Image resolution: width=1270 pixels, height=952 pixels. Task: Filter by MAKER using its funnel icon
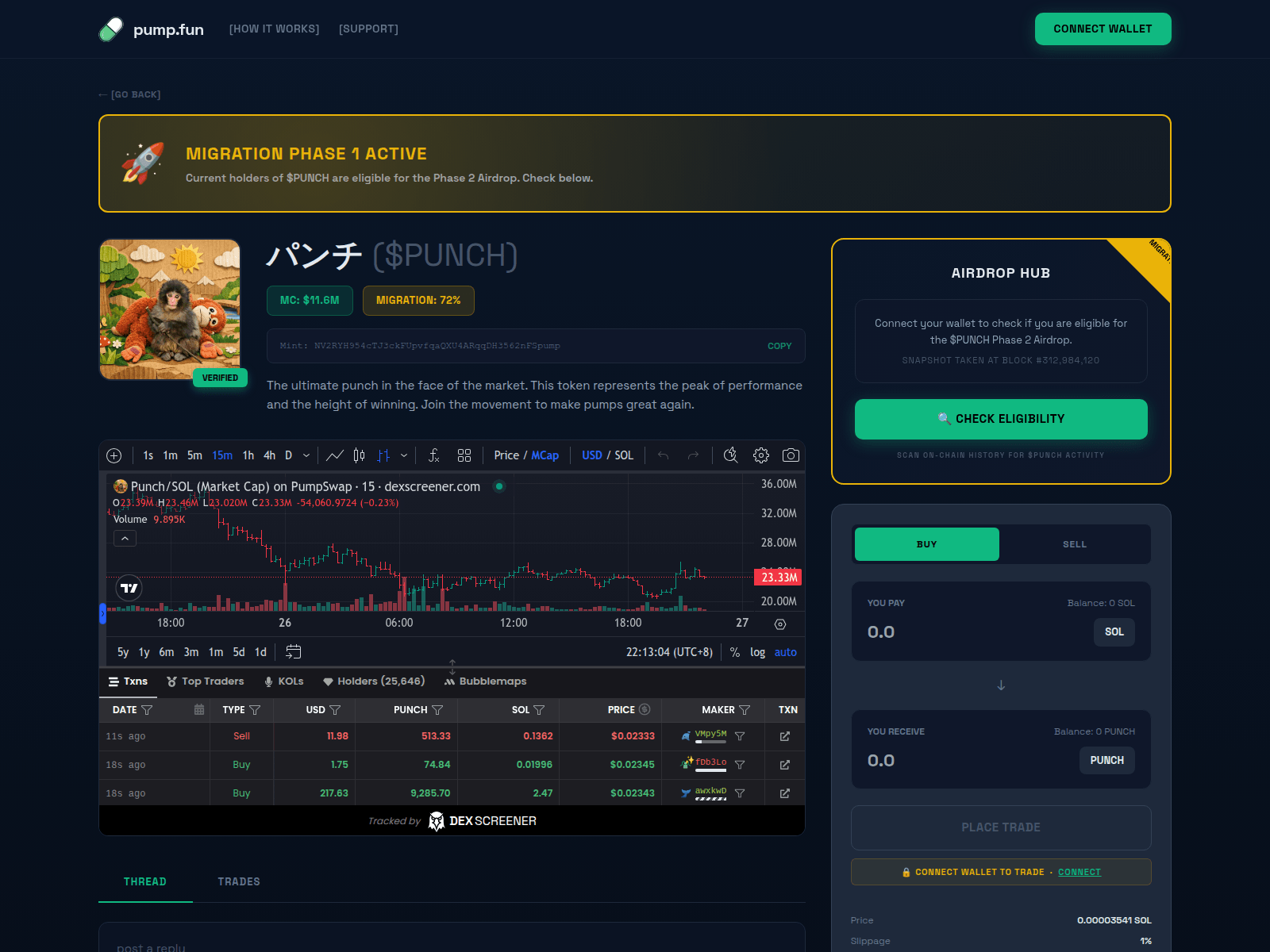point(745,710)
